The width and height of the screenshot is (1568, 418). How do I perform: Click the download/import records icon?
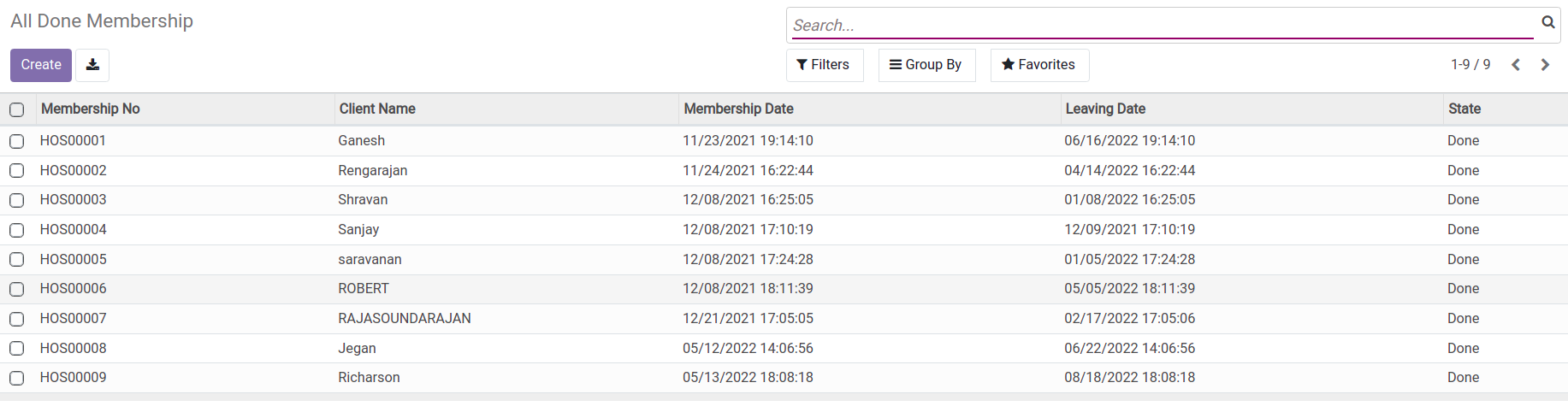(92, 65)
